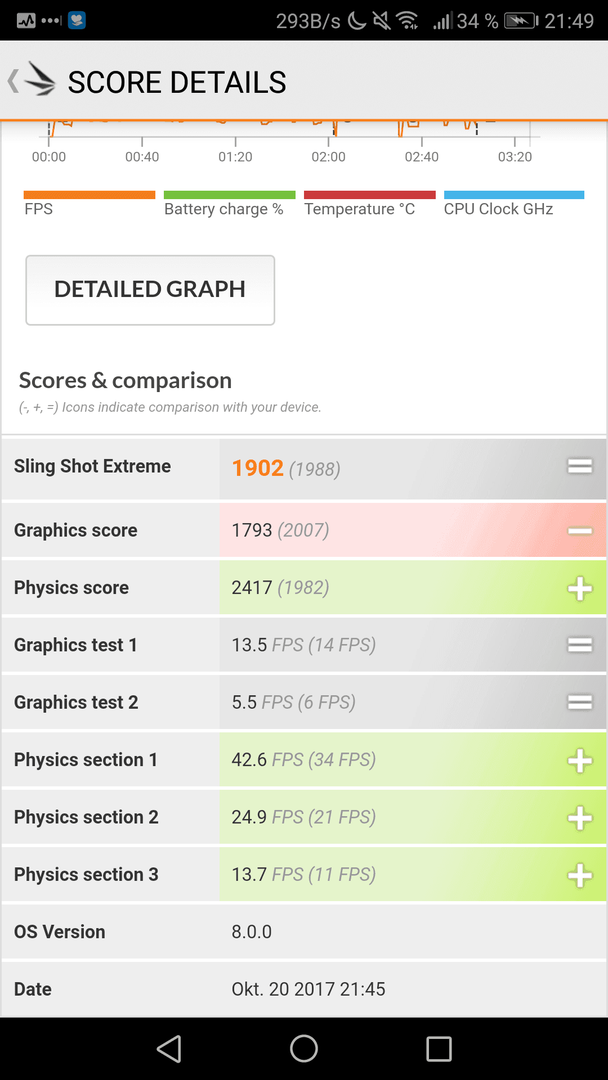Screen dimensions: 608x1080
Task: Select the blue CPU Clock GHz legend swatch
Action: coord(514,195)
